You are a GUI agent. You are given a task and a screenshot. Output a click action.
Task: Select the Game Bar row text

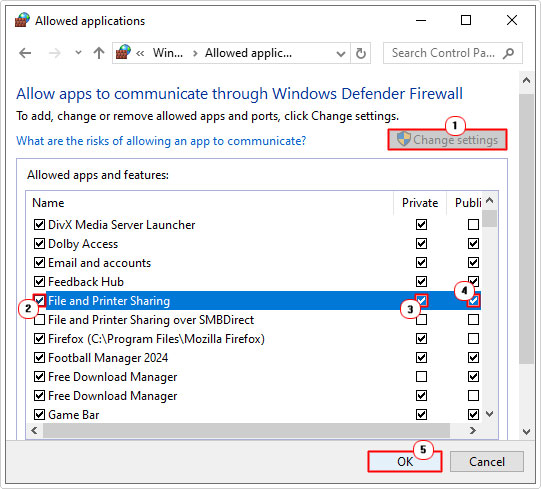(74, 415)
